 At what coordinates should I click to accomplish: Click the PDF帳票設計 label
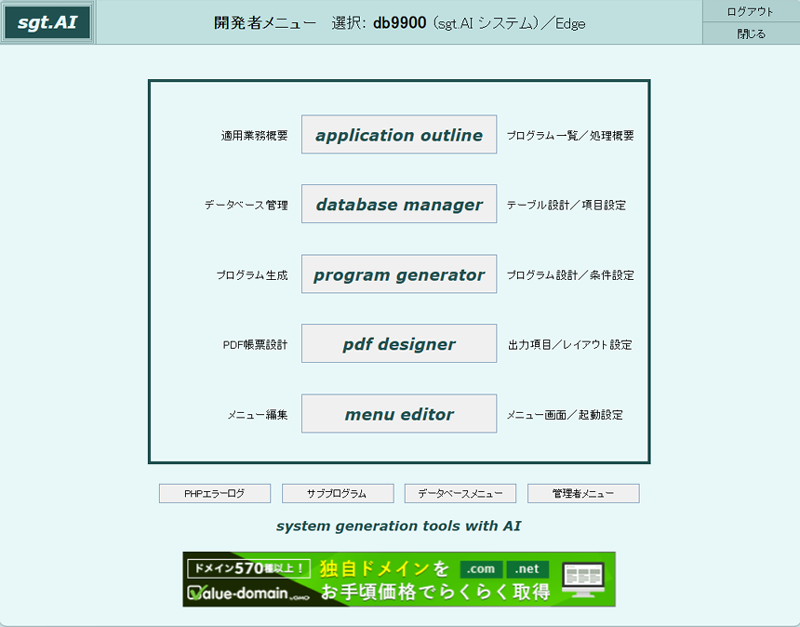click(x=255, y=345)
